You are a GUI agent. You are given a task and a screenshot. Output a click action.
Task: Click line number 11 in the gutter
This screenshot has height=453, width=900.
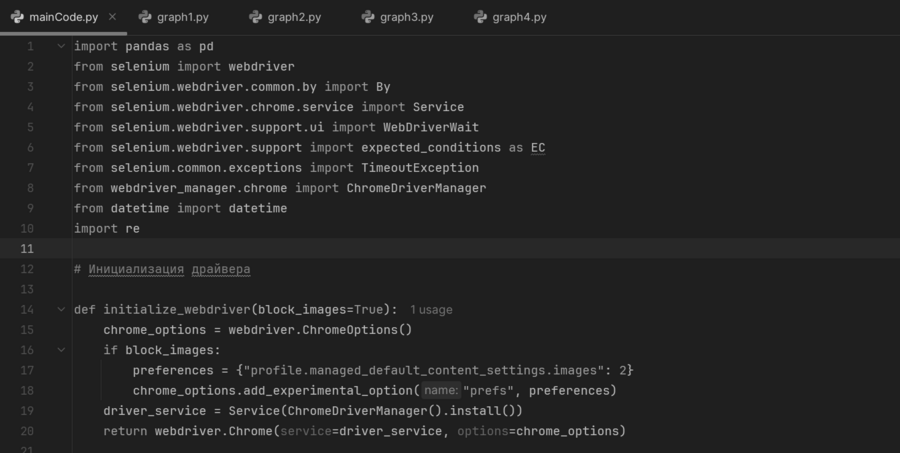[x=27, y=249]
